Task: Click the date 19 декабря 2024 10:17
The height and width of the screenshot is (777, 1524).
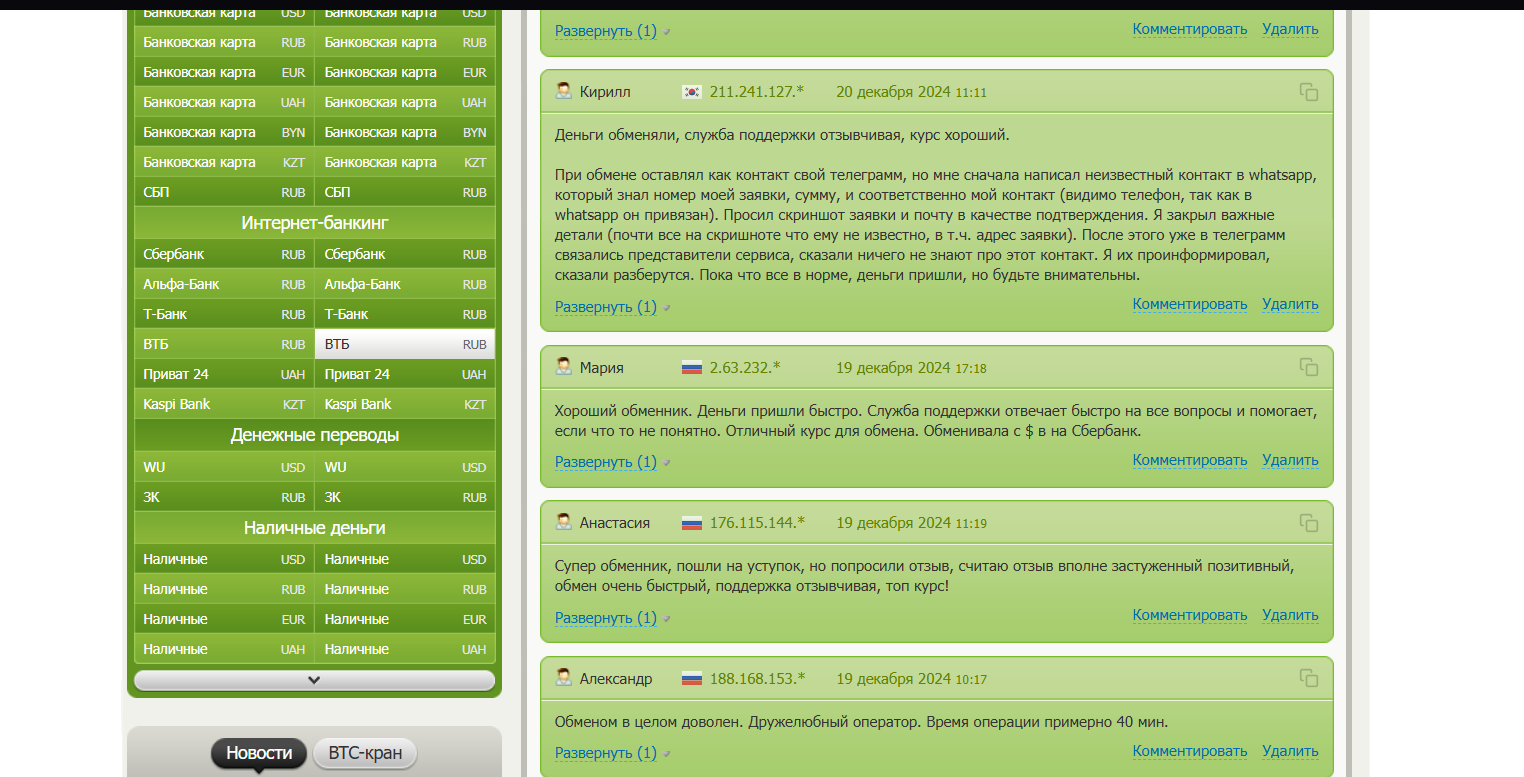Action: [x=911, y=679]
